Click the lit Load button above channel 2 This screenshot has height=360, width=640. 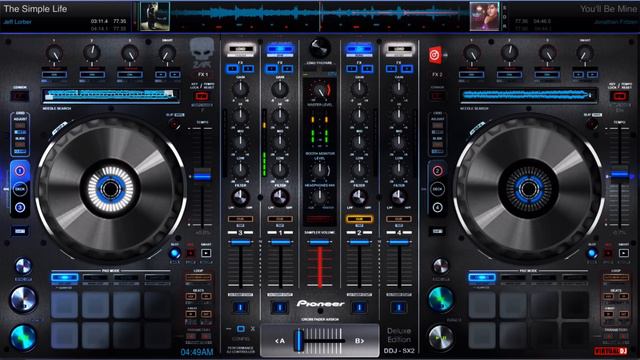pos(359,49)
